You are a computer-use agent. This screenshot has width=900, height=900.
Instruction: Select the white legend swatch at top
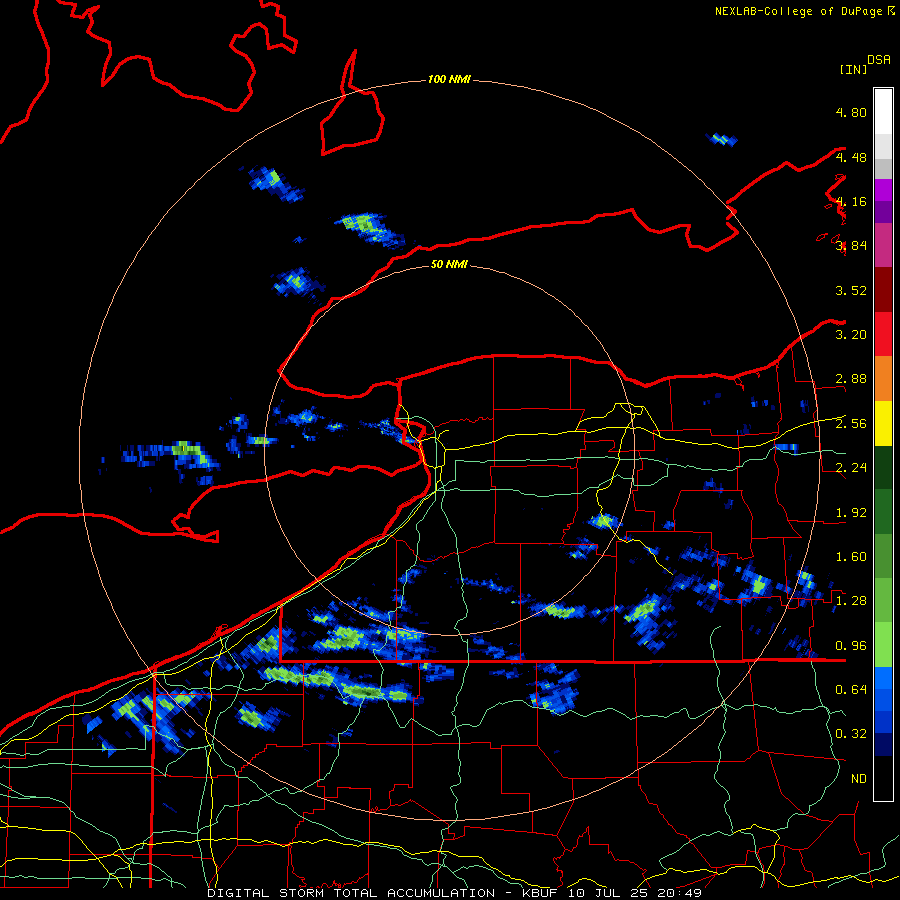(883, 112)
